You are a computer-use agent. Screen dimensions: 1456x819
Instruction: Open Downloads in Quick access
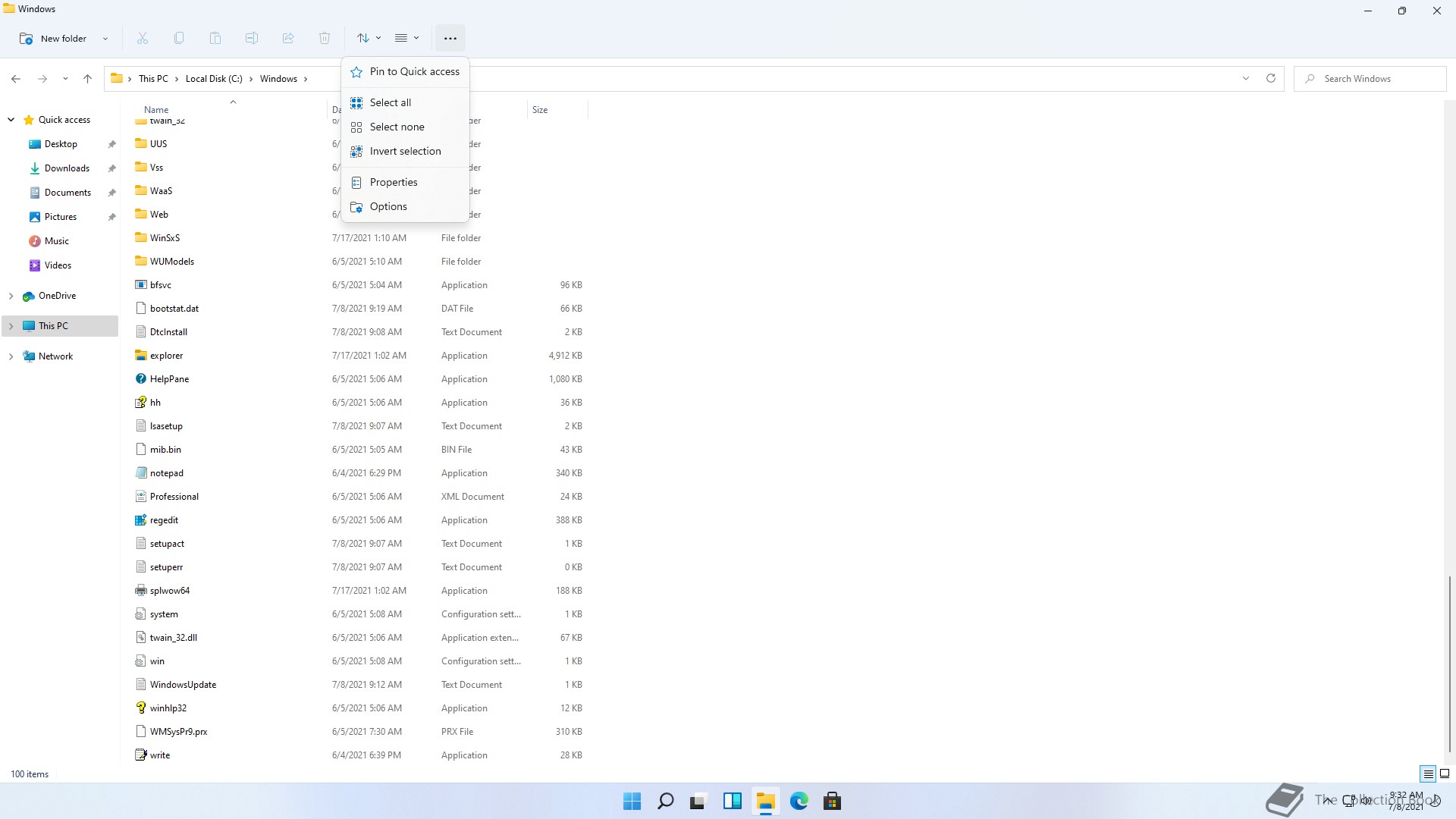point(67,168)
